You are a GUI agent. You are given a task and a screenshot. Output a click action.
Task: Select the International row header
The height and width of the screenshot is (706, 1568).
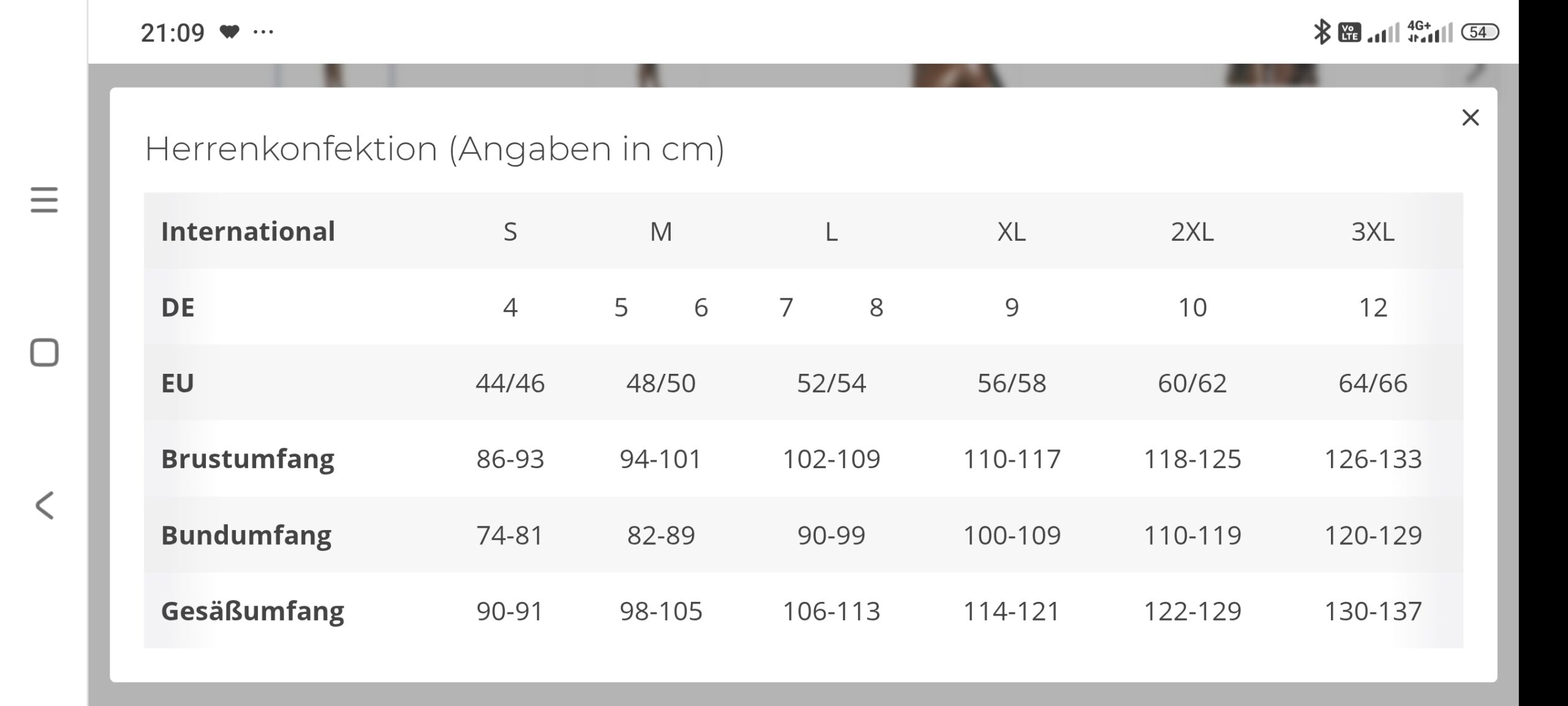[248, 231]
